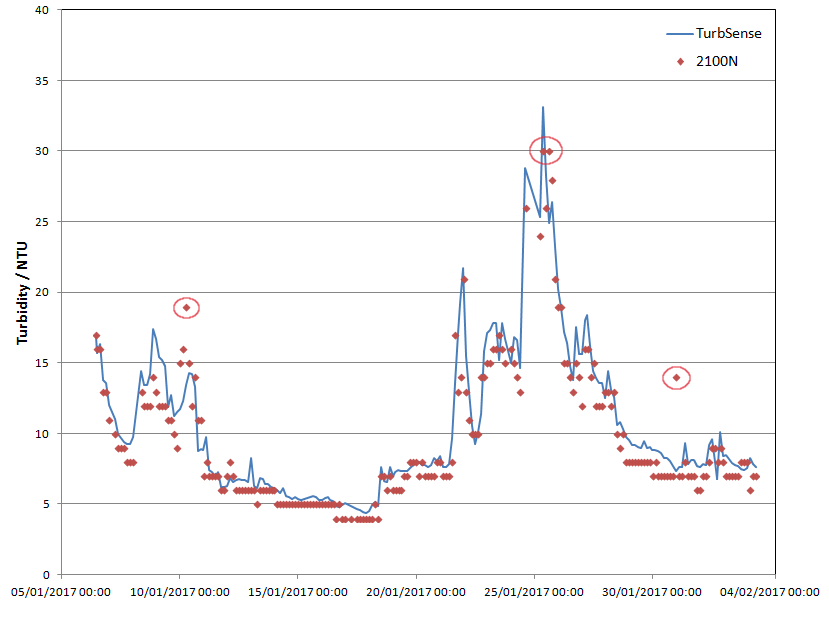Screen dimensions: 829x635
Task: Click the TurbSense line's highest peak near 33
Action: click(x=543, y=107)
